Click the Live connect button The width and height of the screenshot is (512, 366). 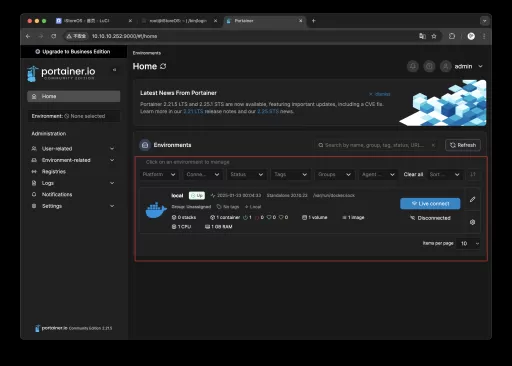[430, 203]
